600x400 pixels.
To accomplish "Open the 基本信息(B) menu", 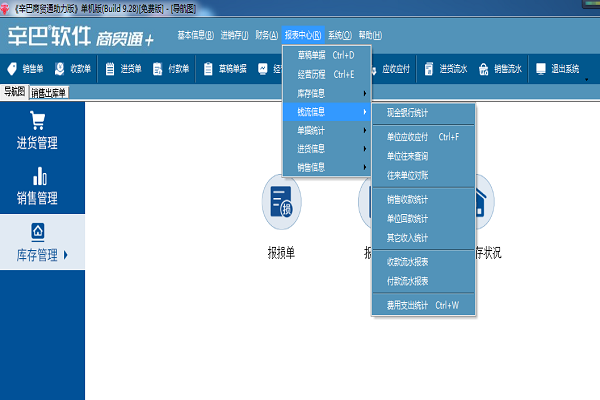I will pos(196,35).
